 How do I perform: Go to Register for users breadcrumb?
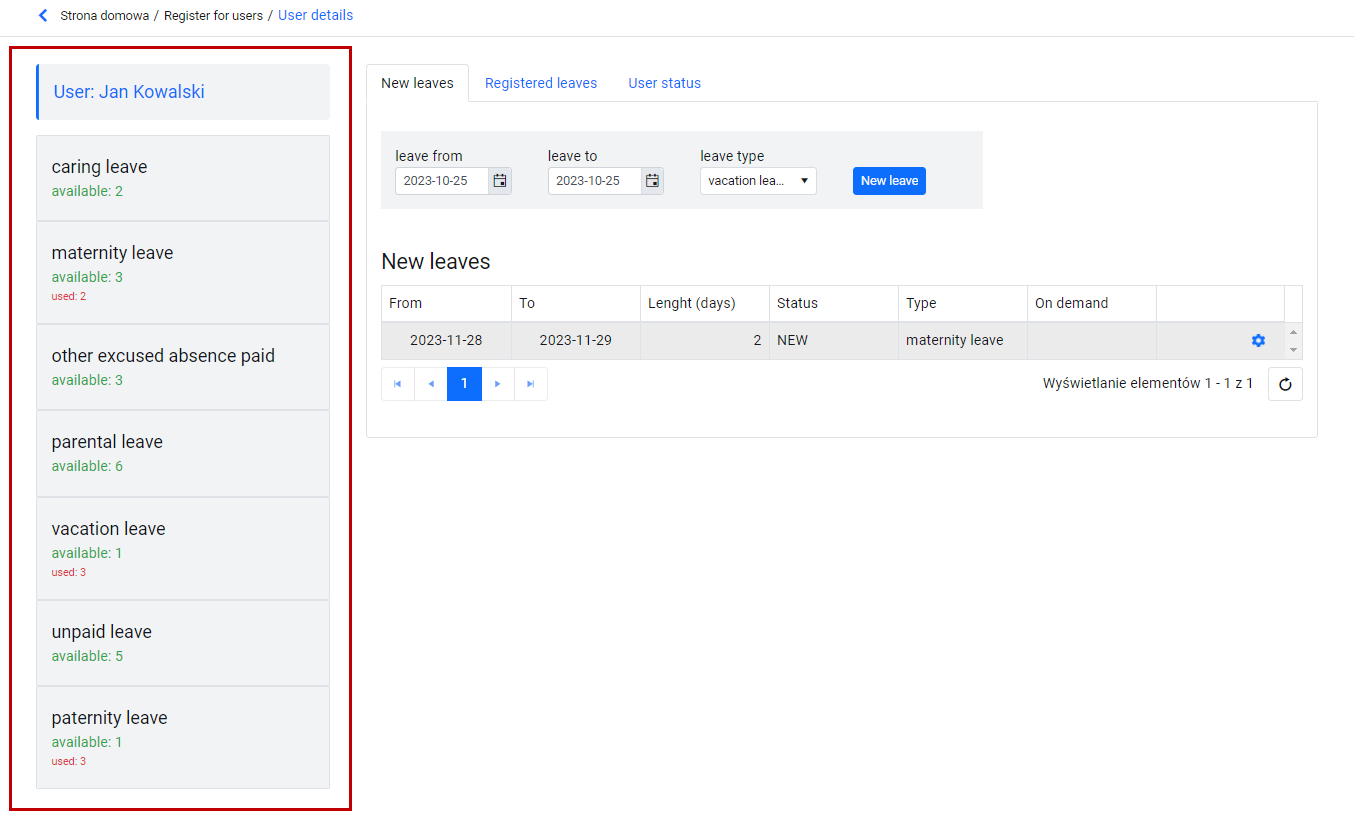(x=214, y=16)
